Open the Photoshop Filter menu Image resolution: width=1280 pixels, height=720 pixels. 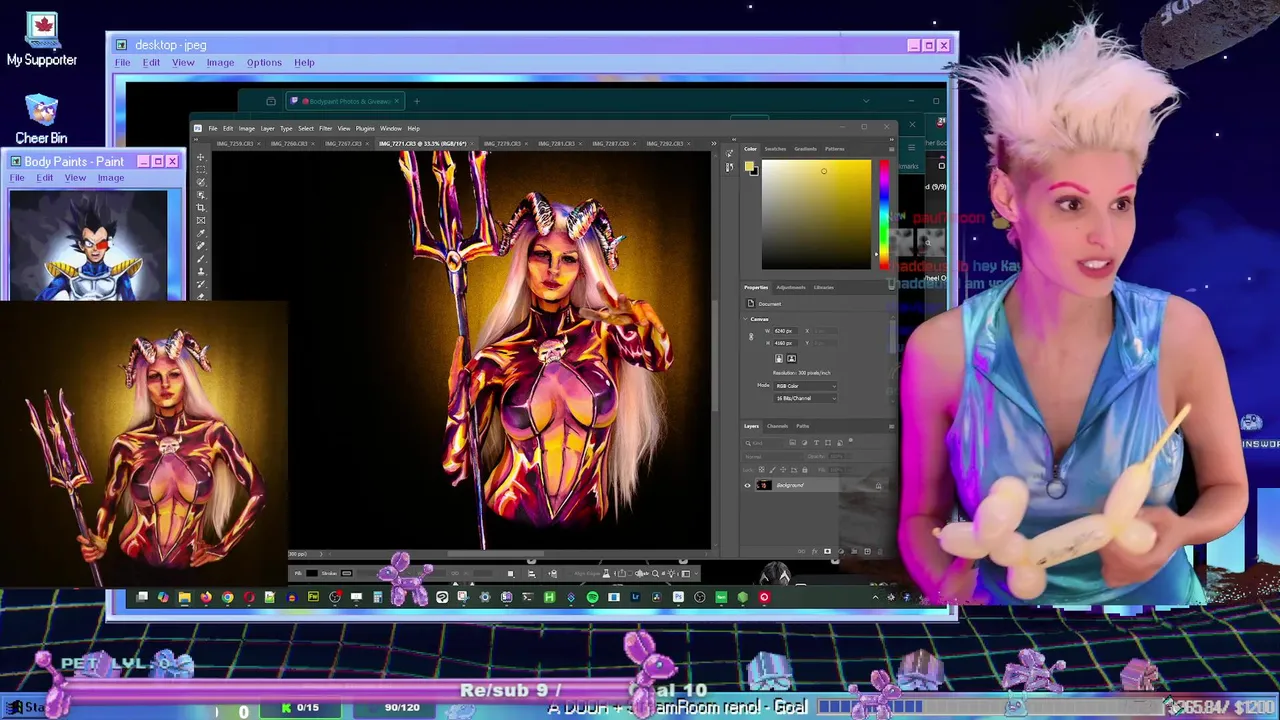pyautogui.click(x=325, y=128)
